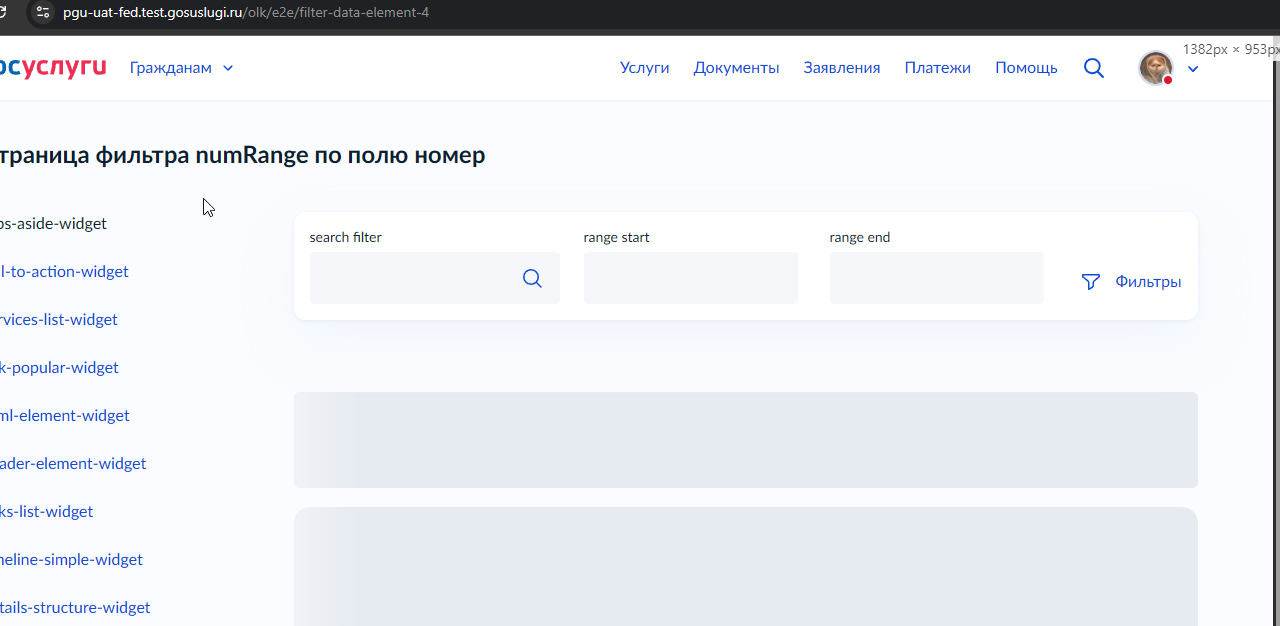Open the Документы menu item
Screen dimensions: 1280x626
tap(736, 68)
